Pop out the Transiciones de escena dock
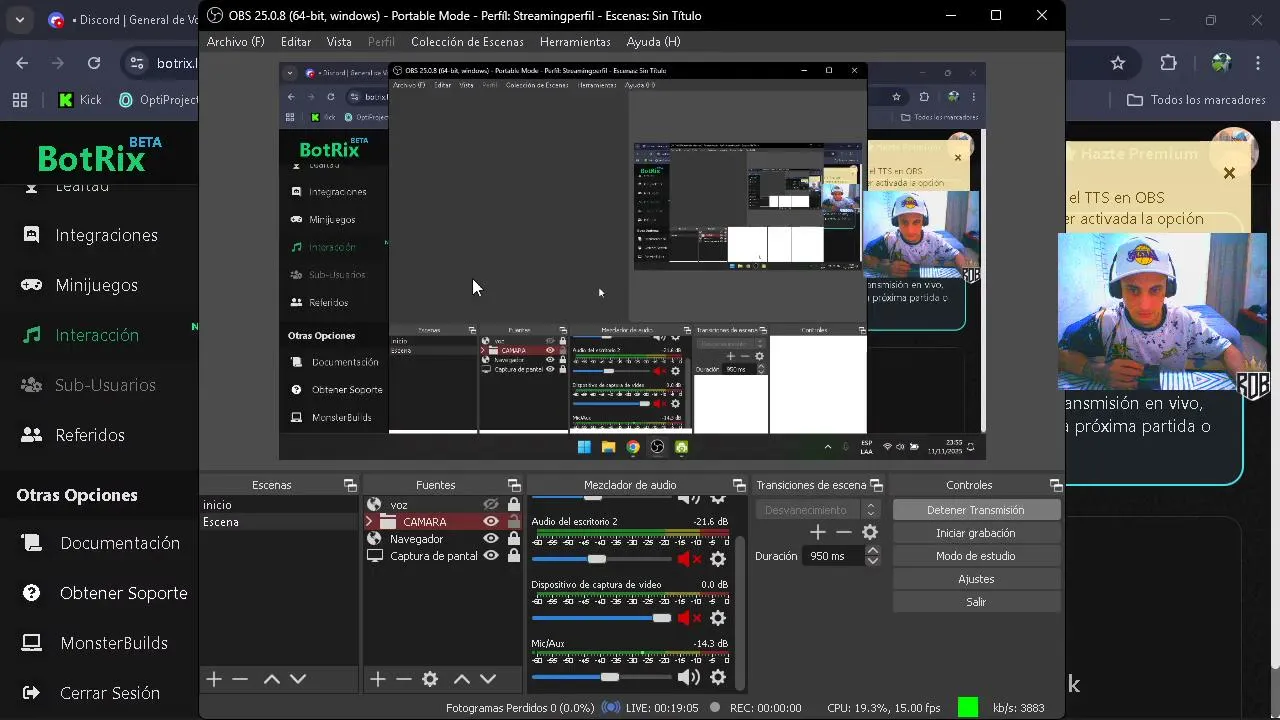 click(x=876, y=485)
